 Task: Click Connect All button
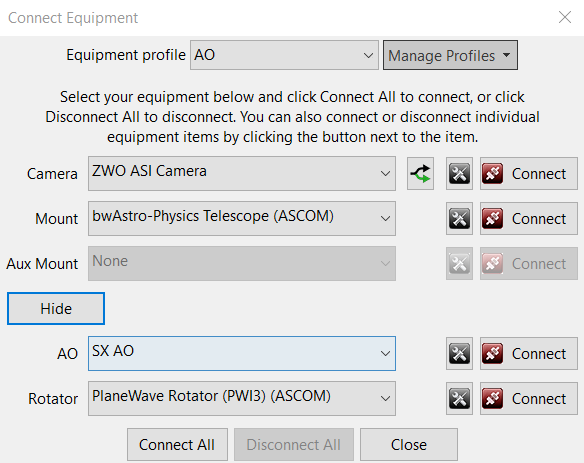[x=177, y=445]
